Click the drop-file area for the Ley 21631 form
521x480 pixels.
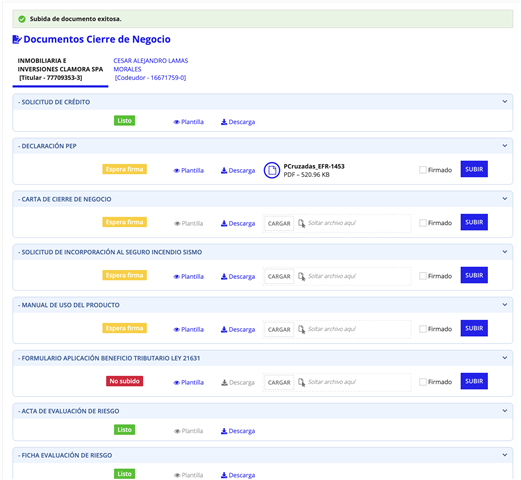[337, 382]
